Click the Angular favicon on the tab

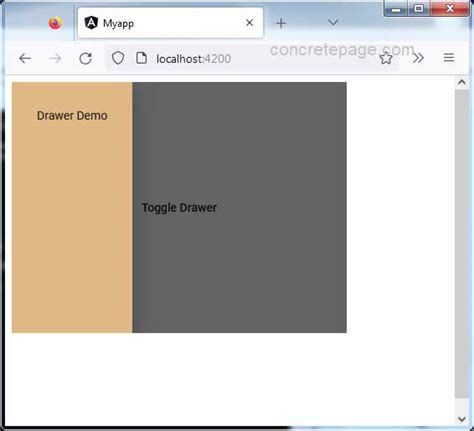[x=91, y=23]
